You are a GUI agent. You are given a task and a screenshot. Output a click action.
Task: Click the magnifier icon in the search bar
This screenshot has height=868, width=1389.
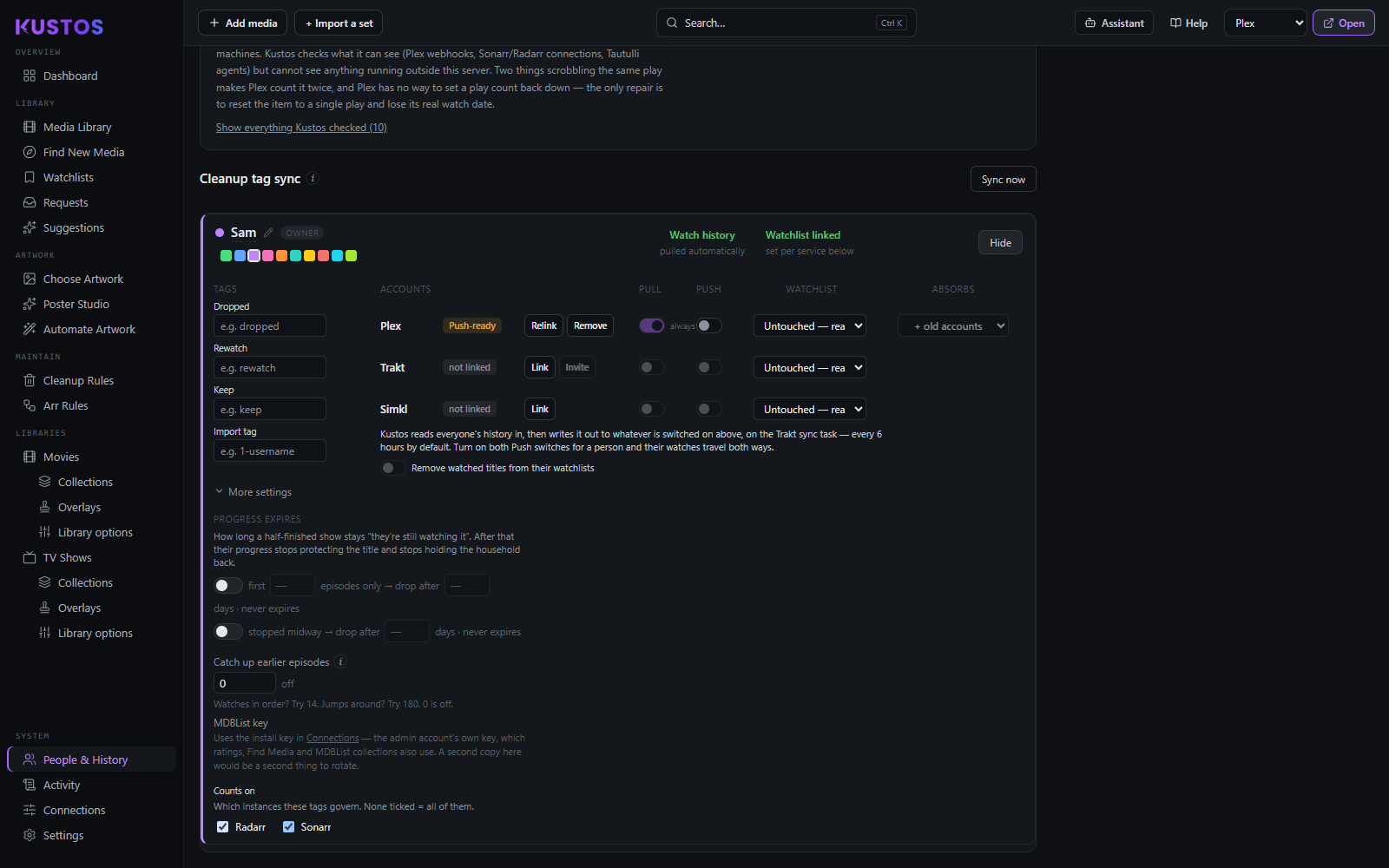[x=672, y=23]
